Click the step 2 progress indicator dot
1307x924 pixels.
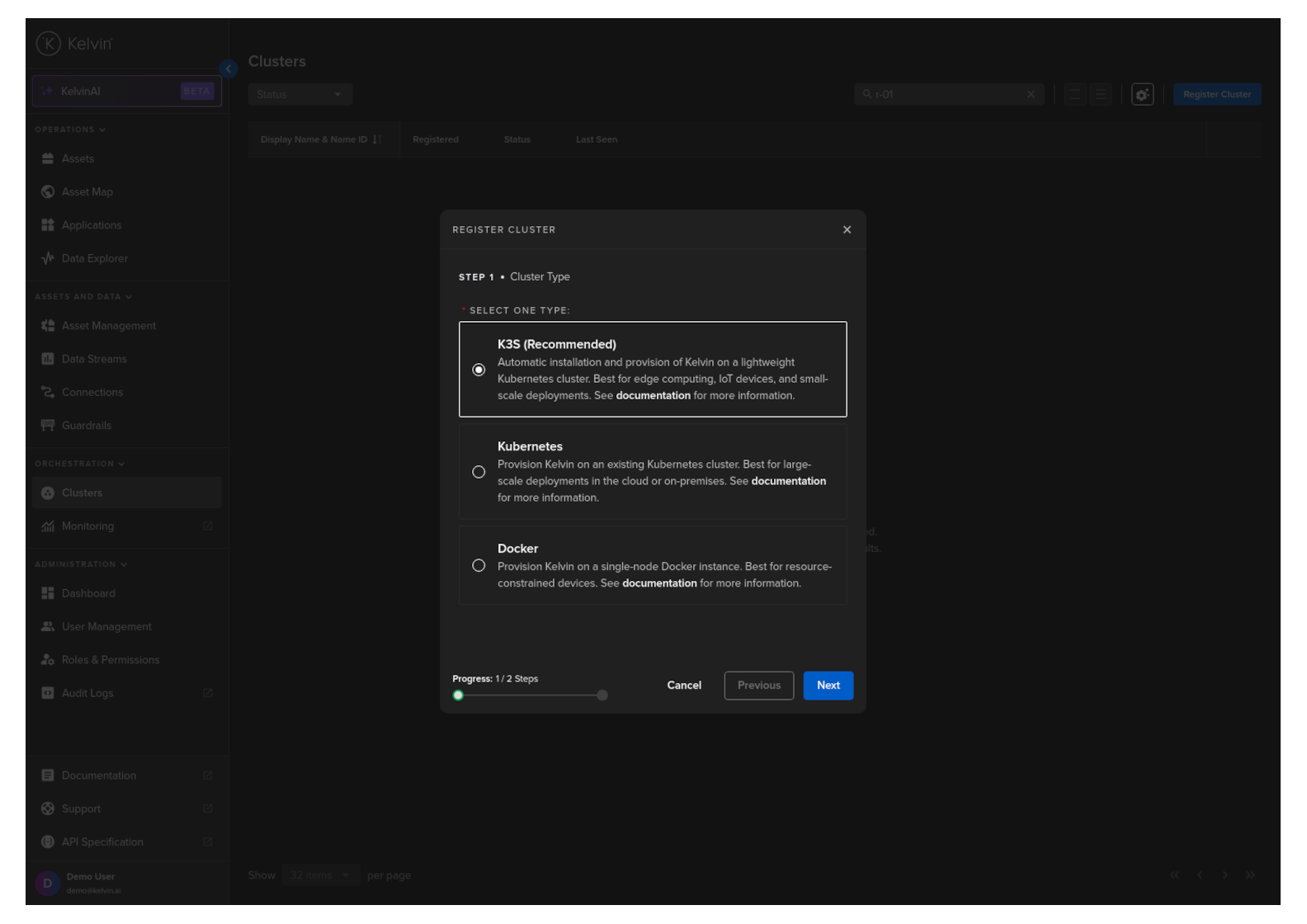coord(602,695)
